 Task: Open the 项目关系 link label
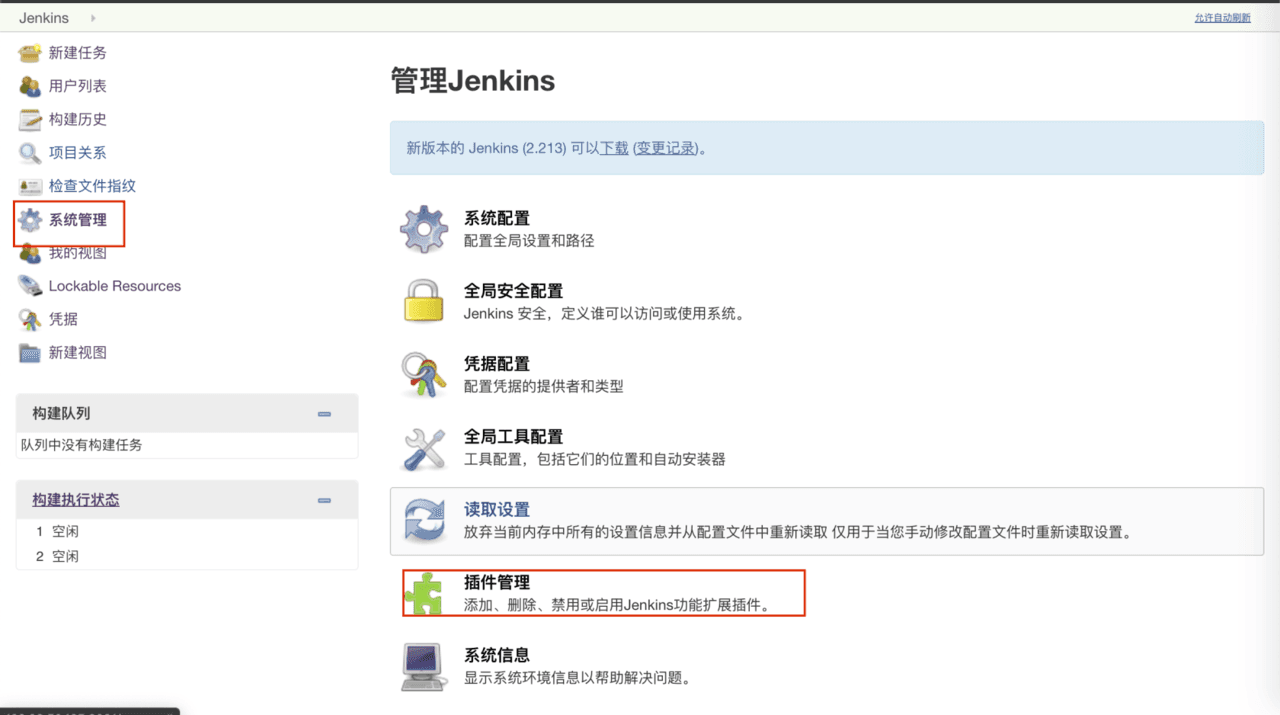click(x=78, y=153)
